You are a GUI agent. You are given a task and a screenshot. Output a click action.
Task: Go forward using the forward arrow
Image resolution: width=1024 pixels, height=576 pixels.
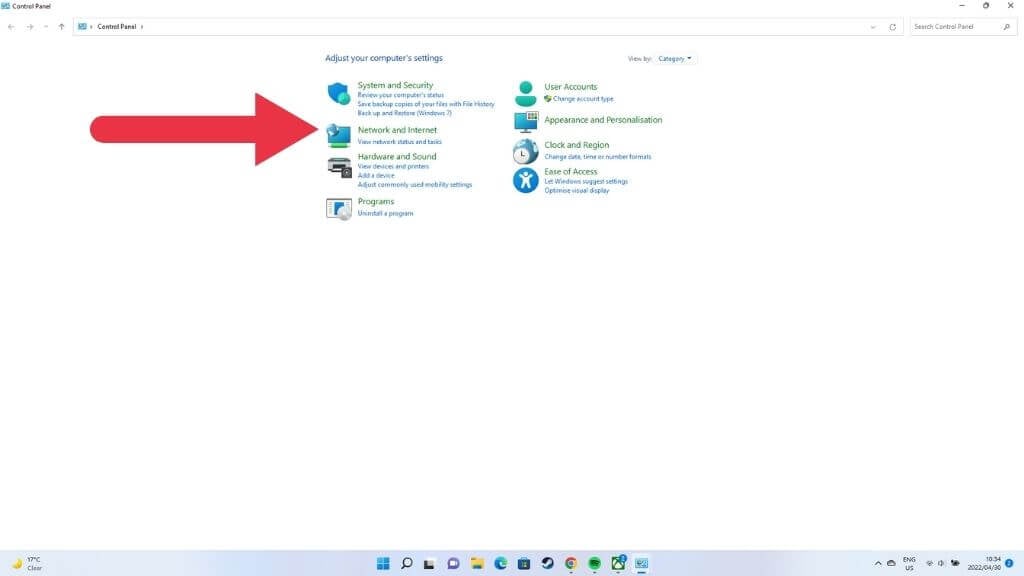click(29, 27)
